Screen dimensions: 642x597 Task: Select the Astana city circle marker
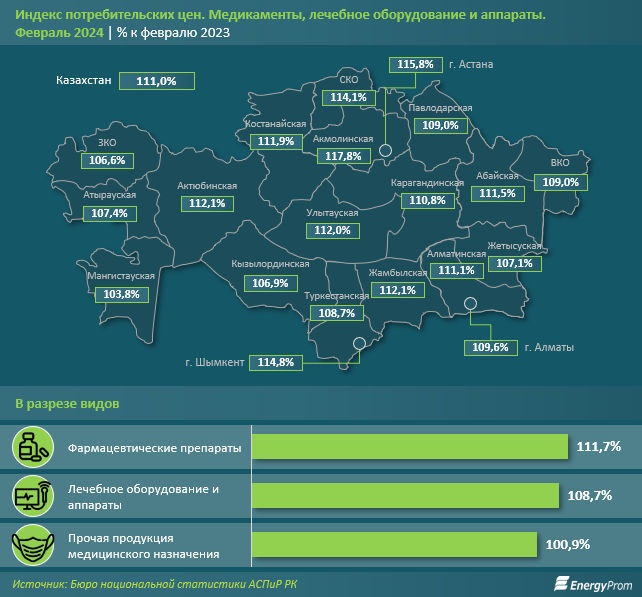385,151
